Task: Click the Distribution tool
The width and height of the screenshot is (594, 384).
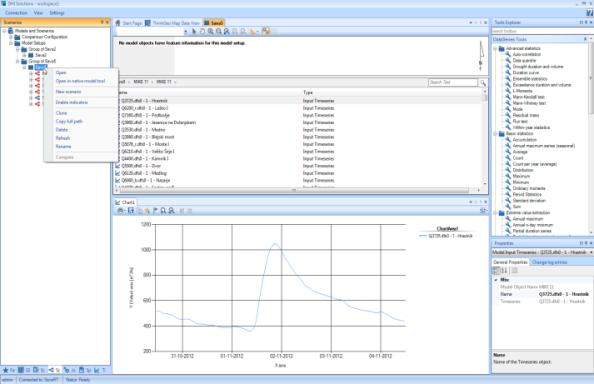Action: click(x=523, y=170)
